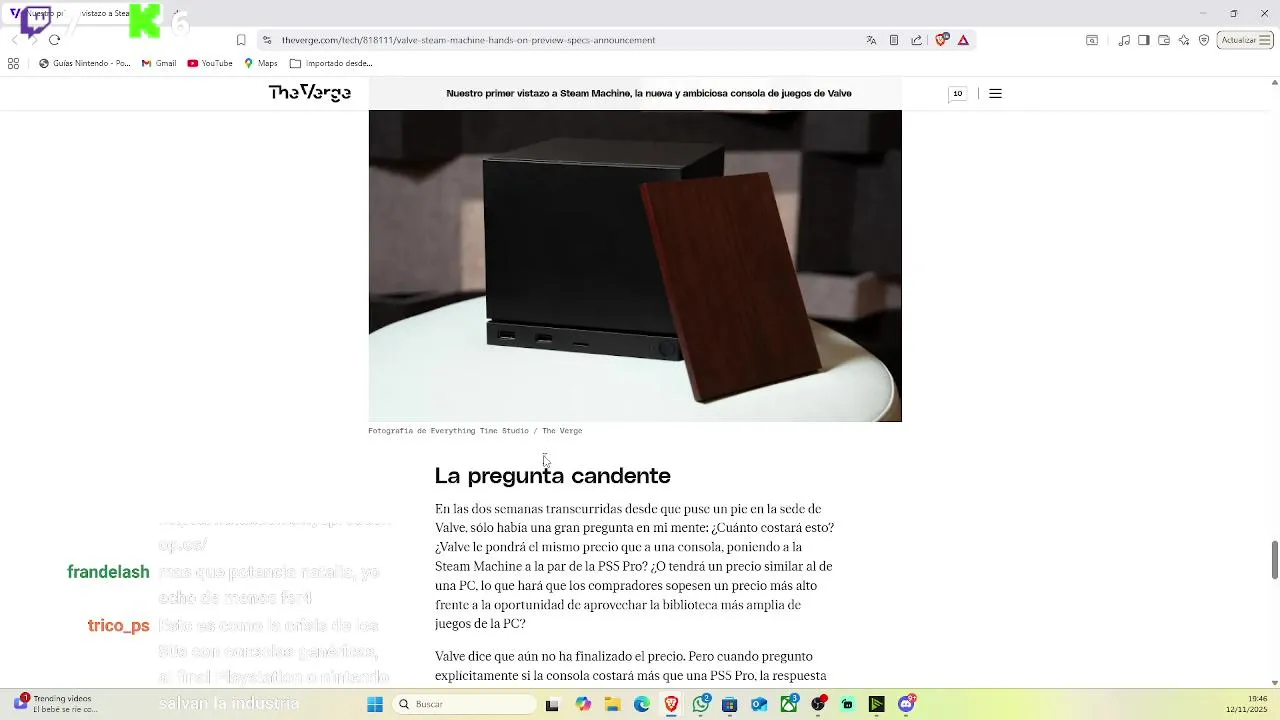Viewport: 1280px width, 720px height.
Task: Open the Trending videos news widget
Action: click(55, 704)
